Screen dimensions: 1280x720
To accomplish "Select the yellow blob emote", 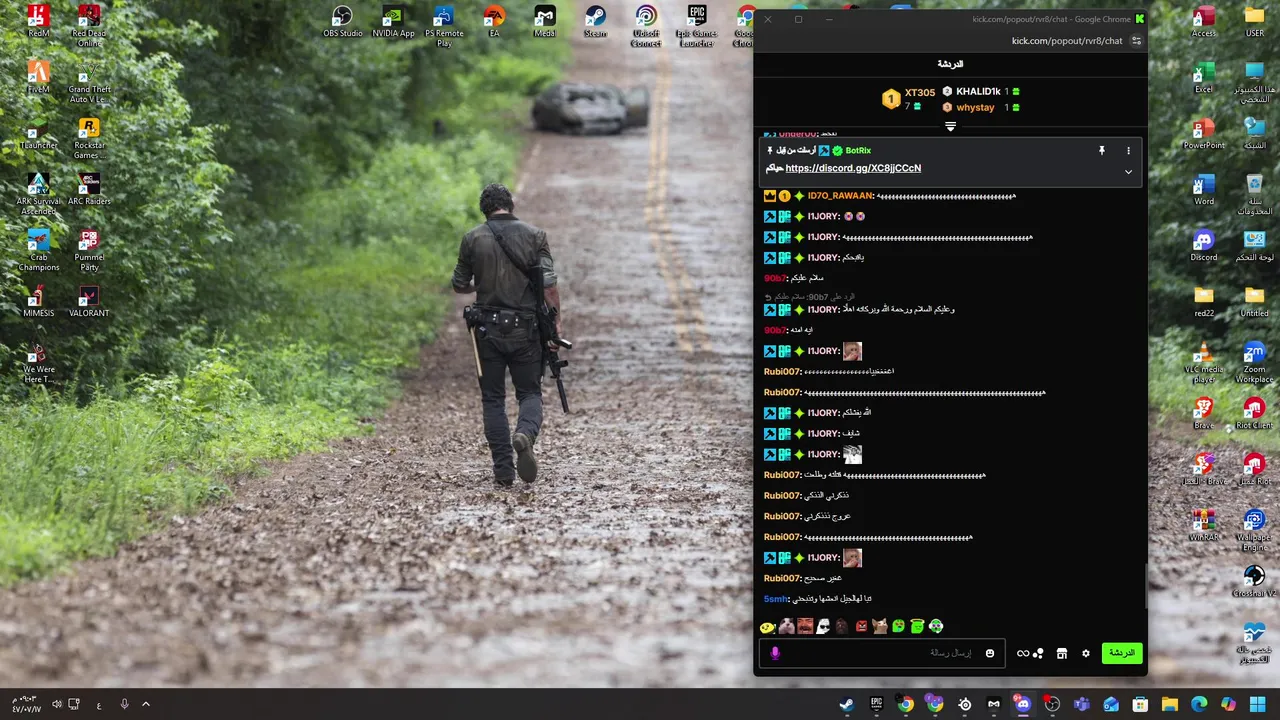I will click(x=767, y=627).
